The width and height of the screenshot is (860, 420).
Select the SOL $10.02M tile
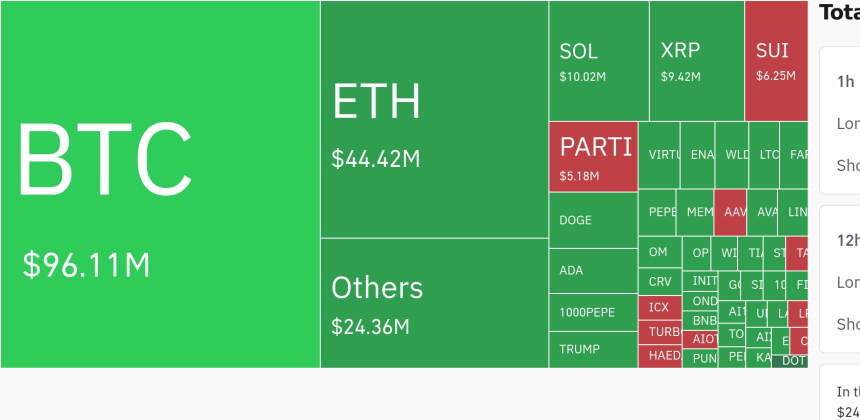coord(599,61)
